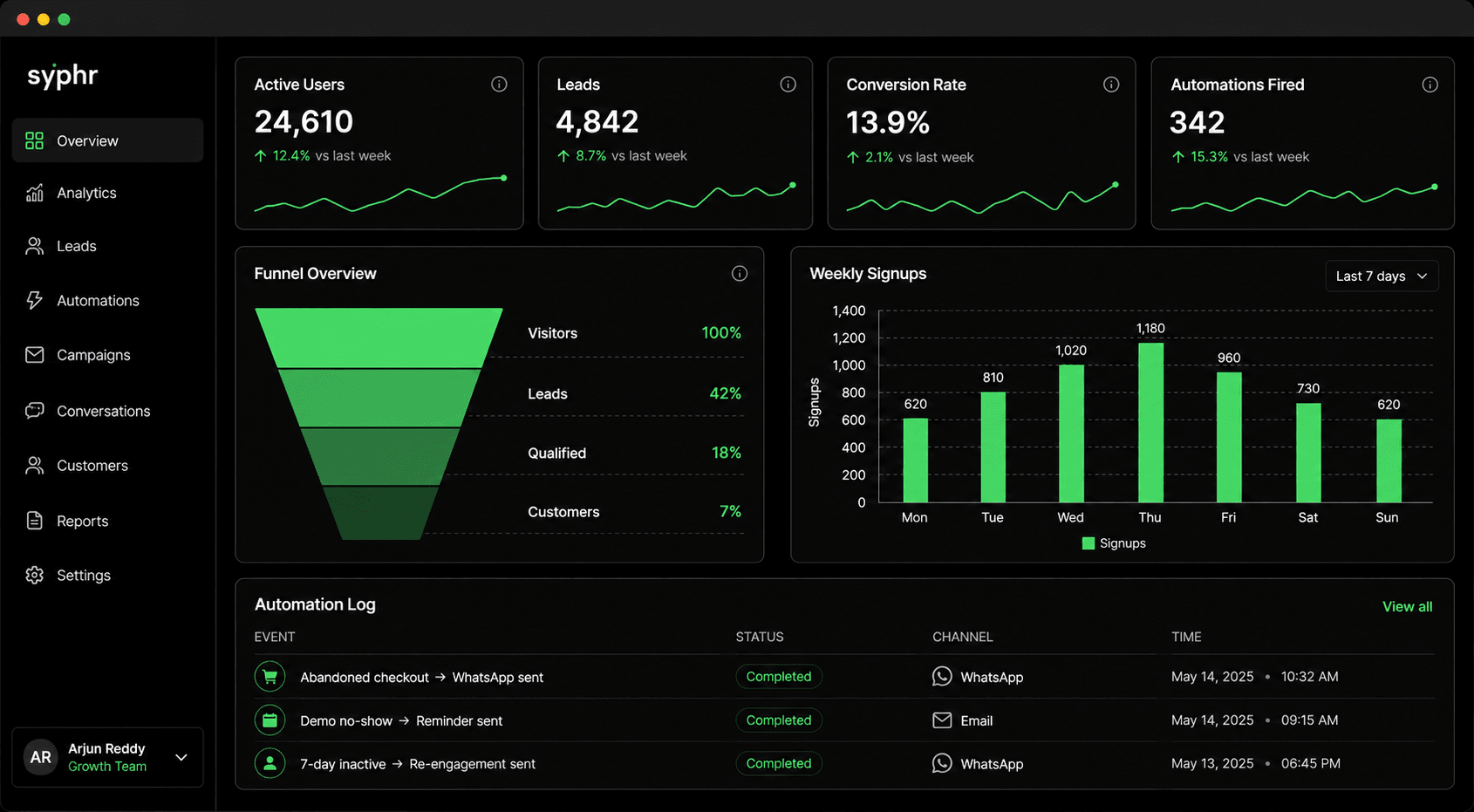Click the Active Users sparkline chart
Image resolution: width=1474 pixels, height=812 pixels.
[380, 194]
